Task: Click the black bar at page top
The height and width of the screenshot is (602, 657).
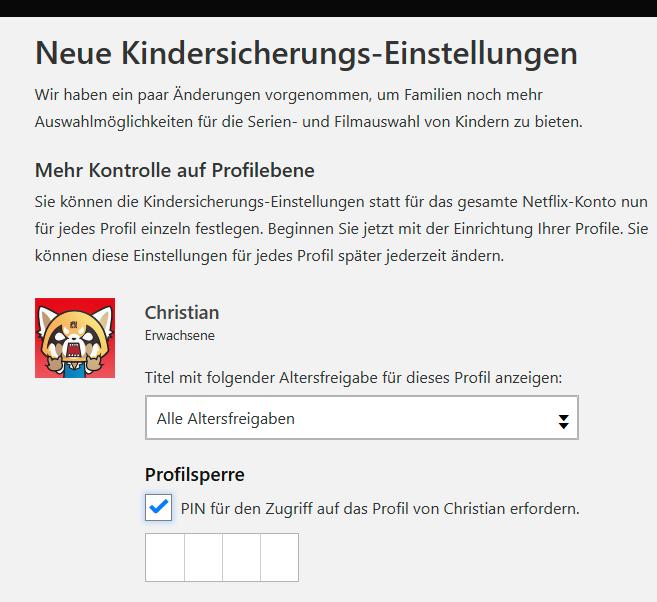Action: pos(328,9)
